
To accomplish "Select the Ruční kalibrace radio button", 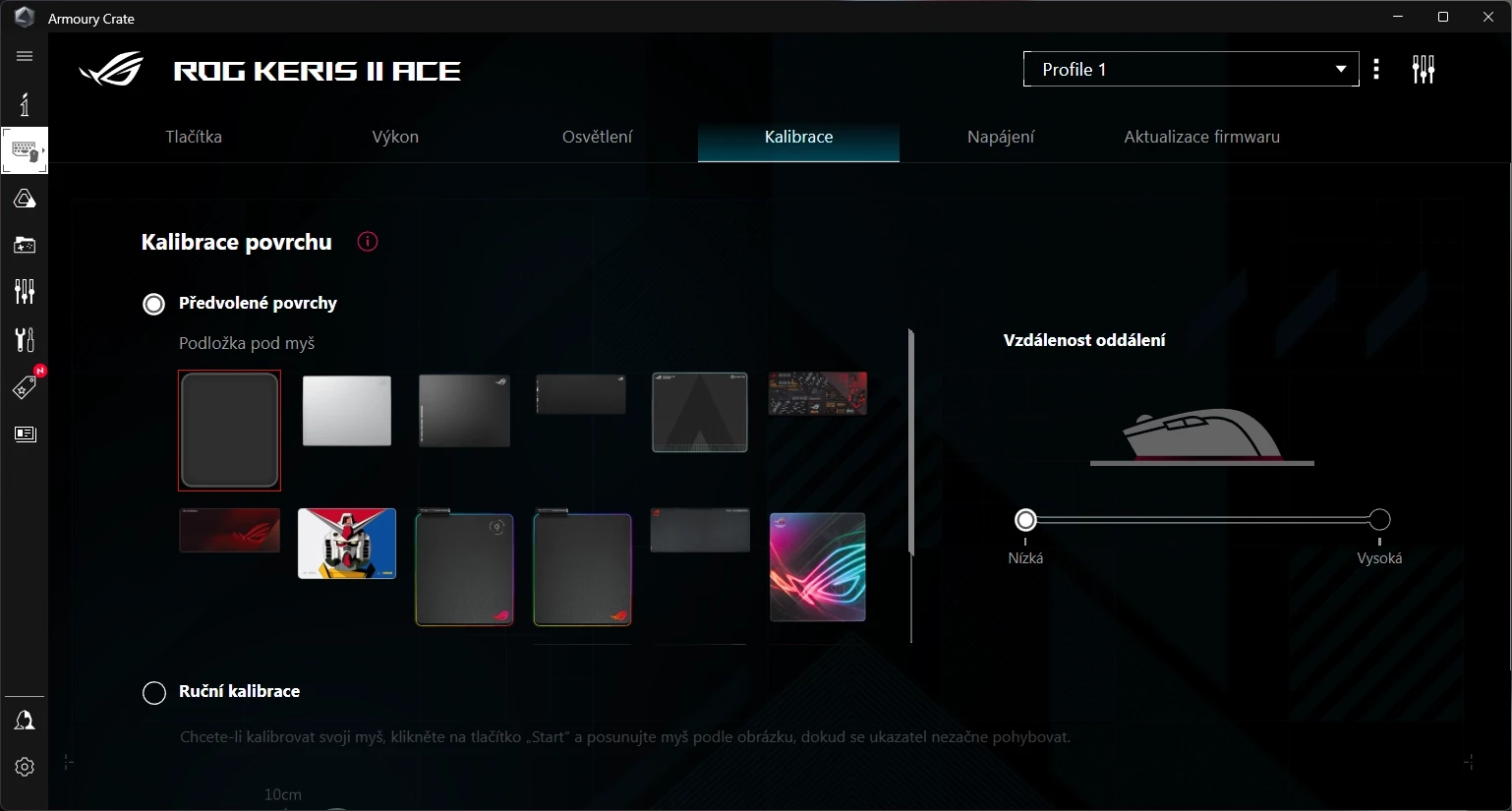I will pyautogui.click(x=154, y=693).
